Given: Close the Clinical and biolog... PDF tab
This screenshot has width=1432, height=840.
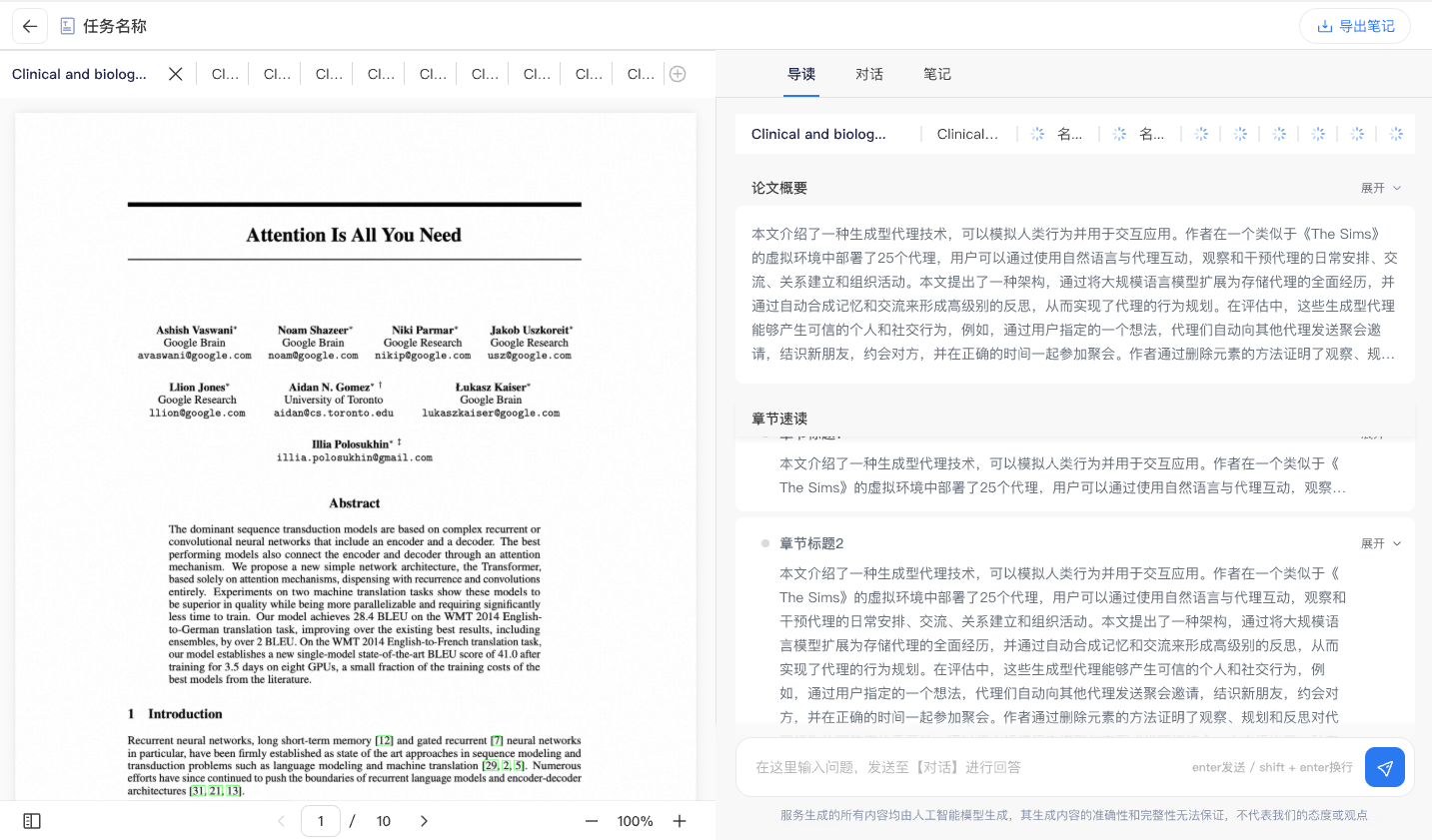Looking at the screenshot, I should (176, 74).
